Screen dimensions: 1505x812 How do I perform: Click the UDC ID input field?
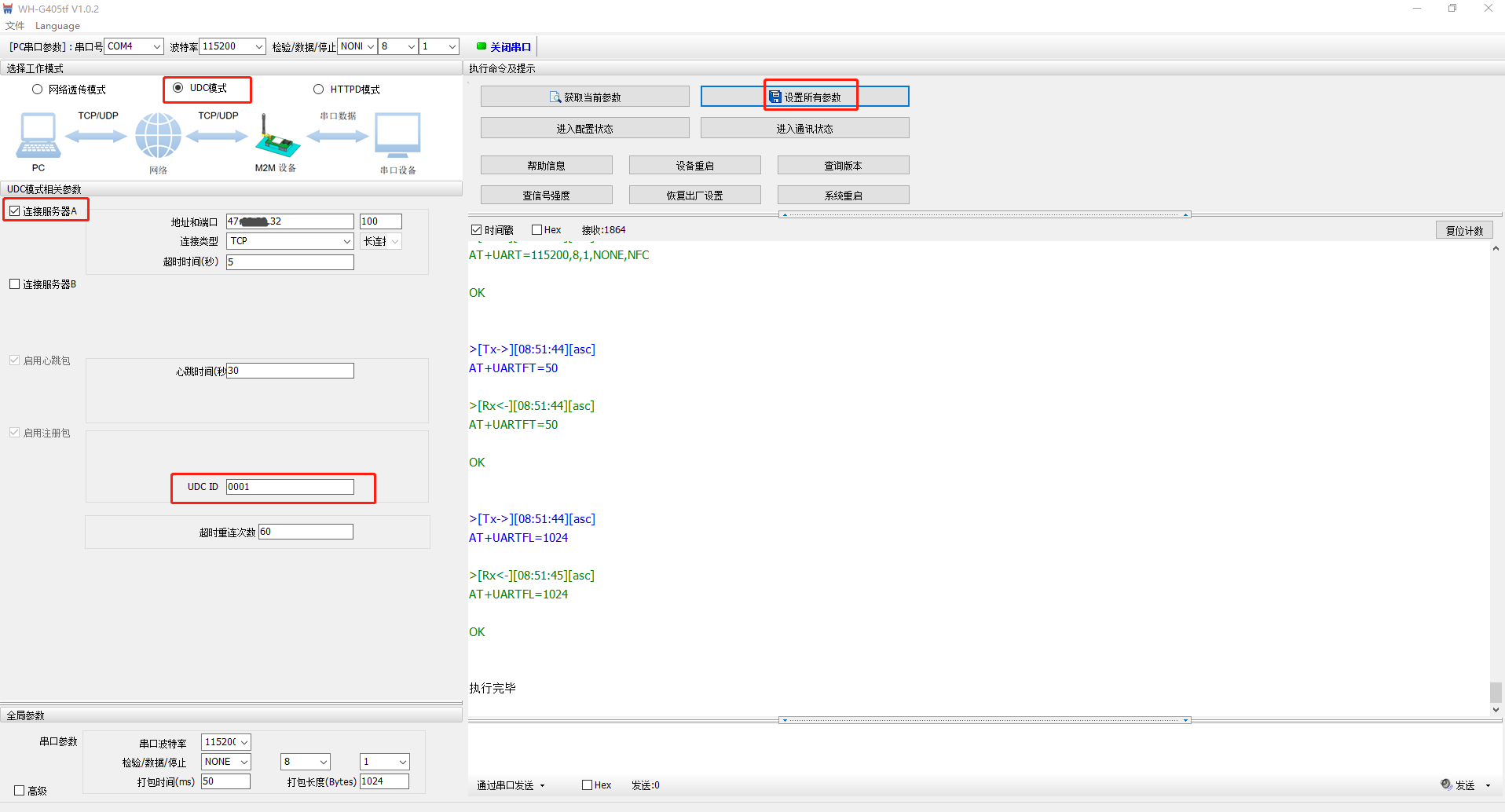(x=290, y=487)
